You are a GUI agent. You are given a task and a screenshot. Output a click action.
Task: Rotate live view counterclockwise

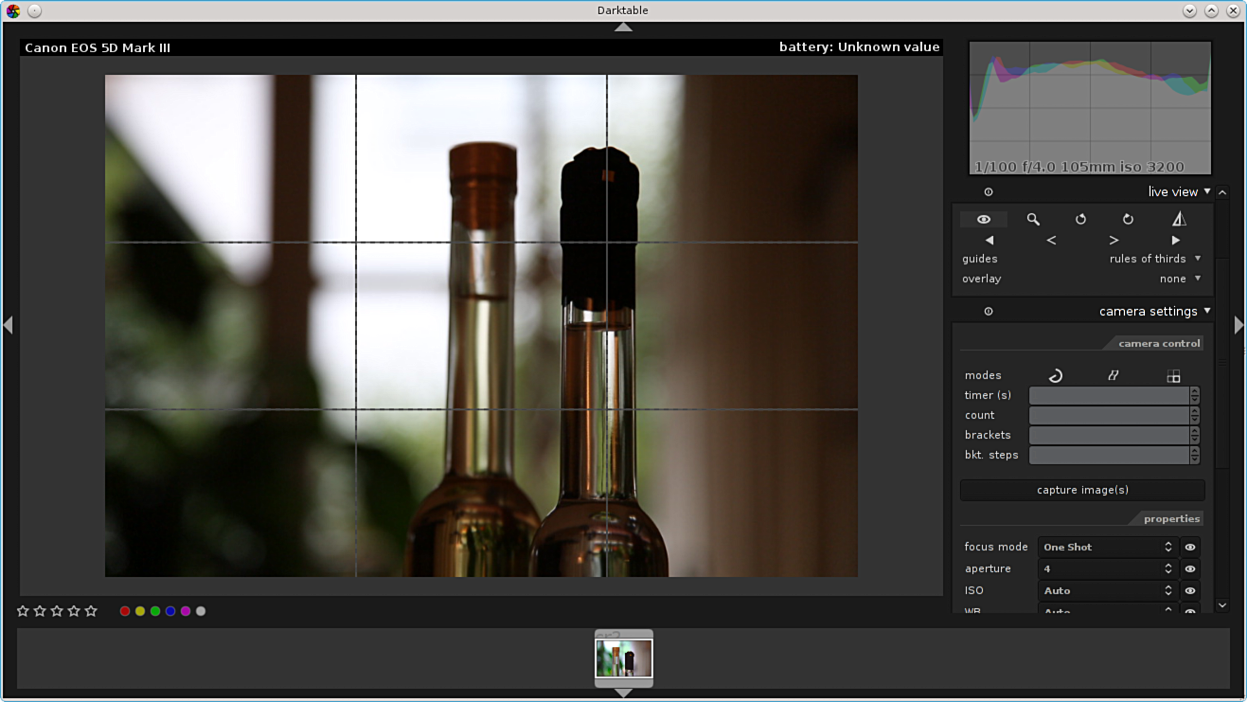pos(1080,219)
